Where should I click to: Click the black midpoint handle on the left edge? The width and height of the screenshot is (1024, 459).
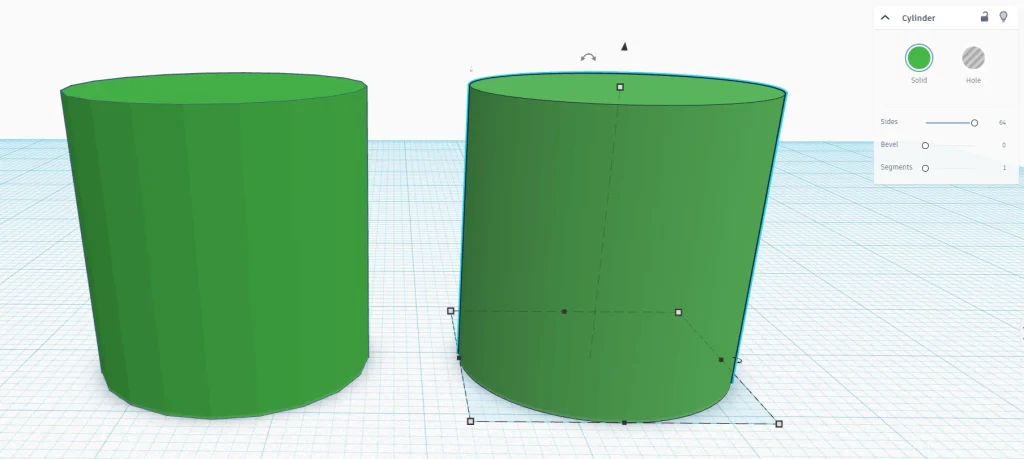[458, 358]
